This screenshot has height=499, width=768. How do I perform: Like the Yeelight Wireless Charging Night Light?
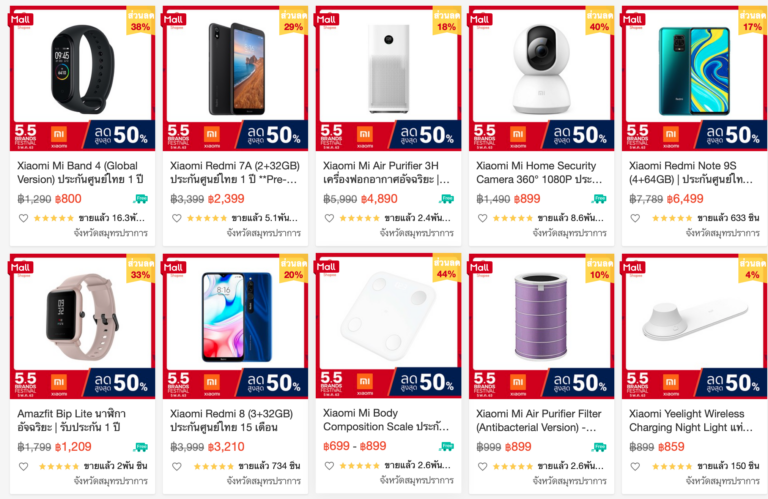tap(636, 466)
